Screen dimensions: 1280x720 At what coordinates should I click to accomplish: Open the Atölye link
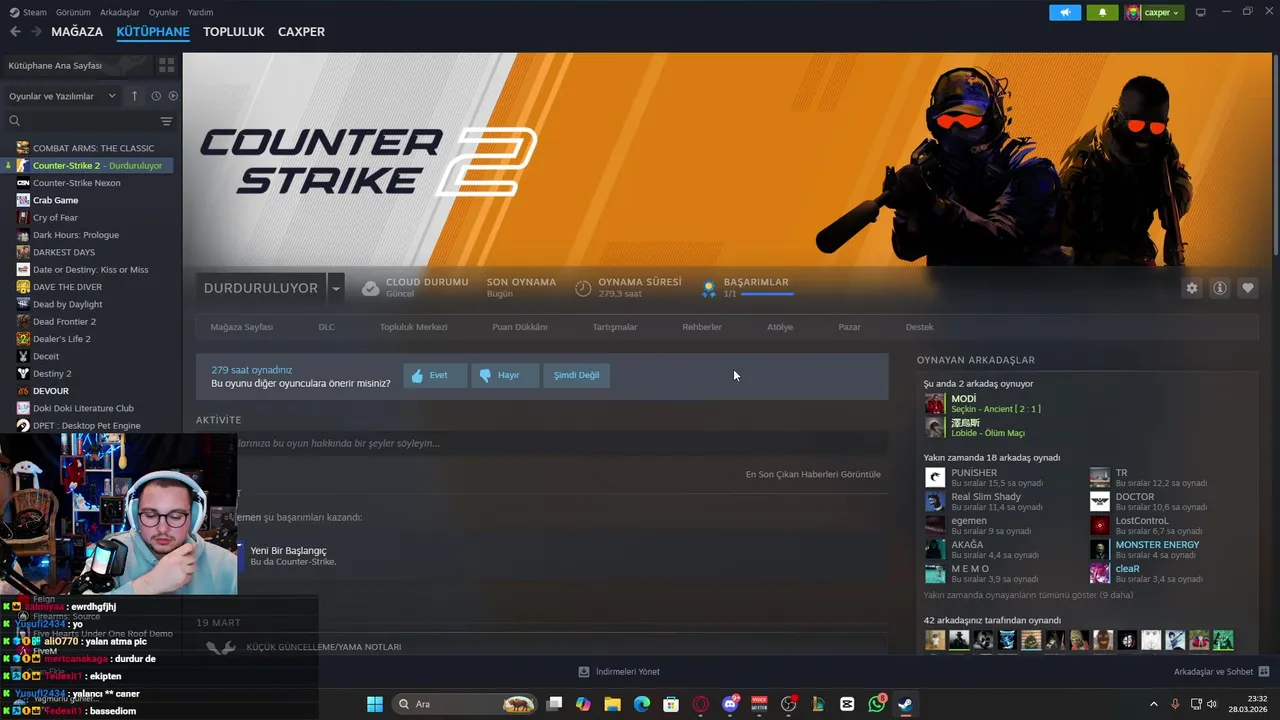(780, 327)
